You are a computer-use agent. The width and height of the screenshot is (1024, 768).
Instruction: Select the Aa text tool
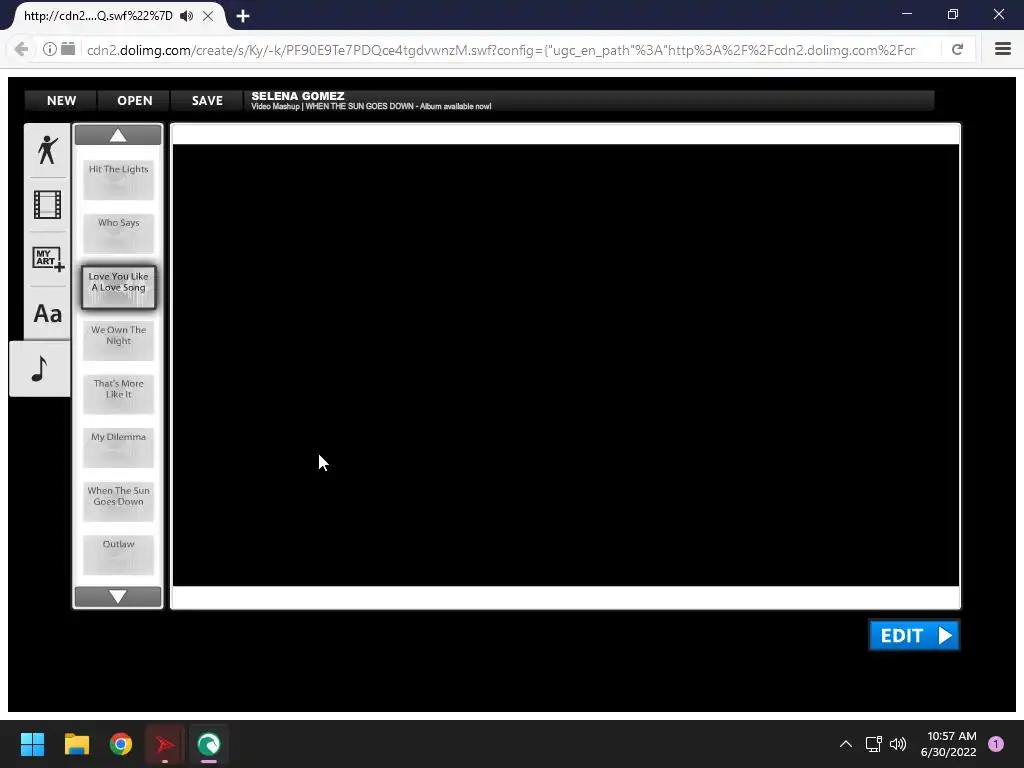pyautogui.click(x=47, y=313)
